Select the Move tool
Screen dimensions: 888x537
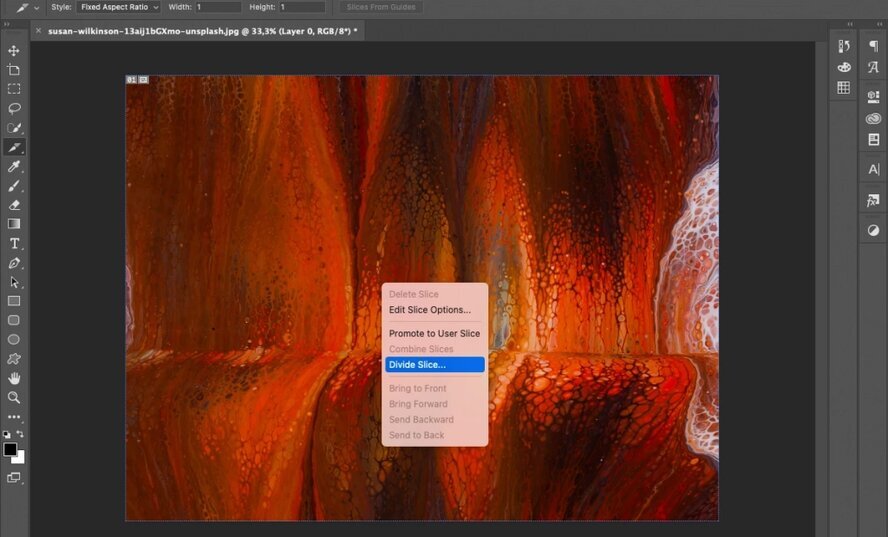point(14,50)
